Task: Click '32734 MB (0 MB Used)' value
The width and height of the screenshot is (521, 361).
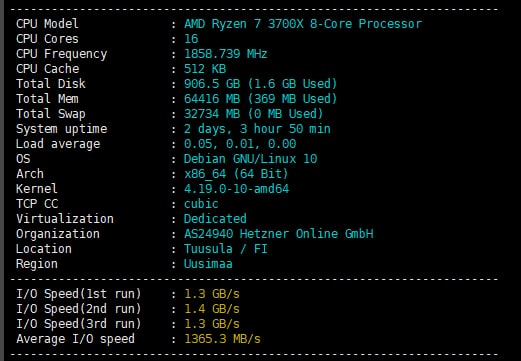Action: [253, 114]
